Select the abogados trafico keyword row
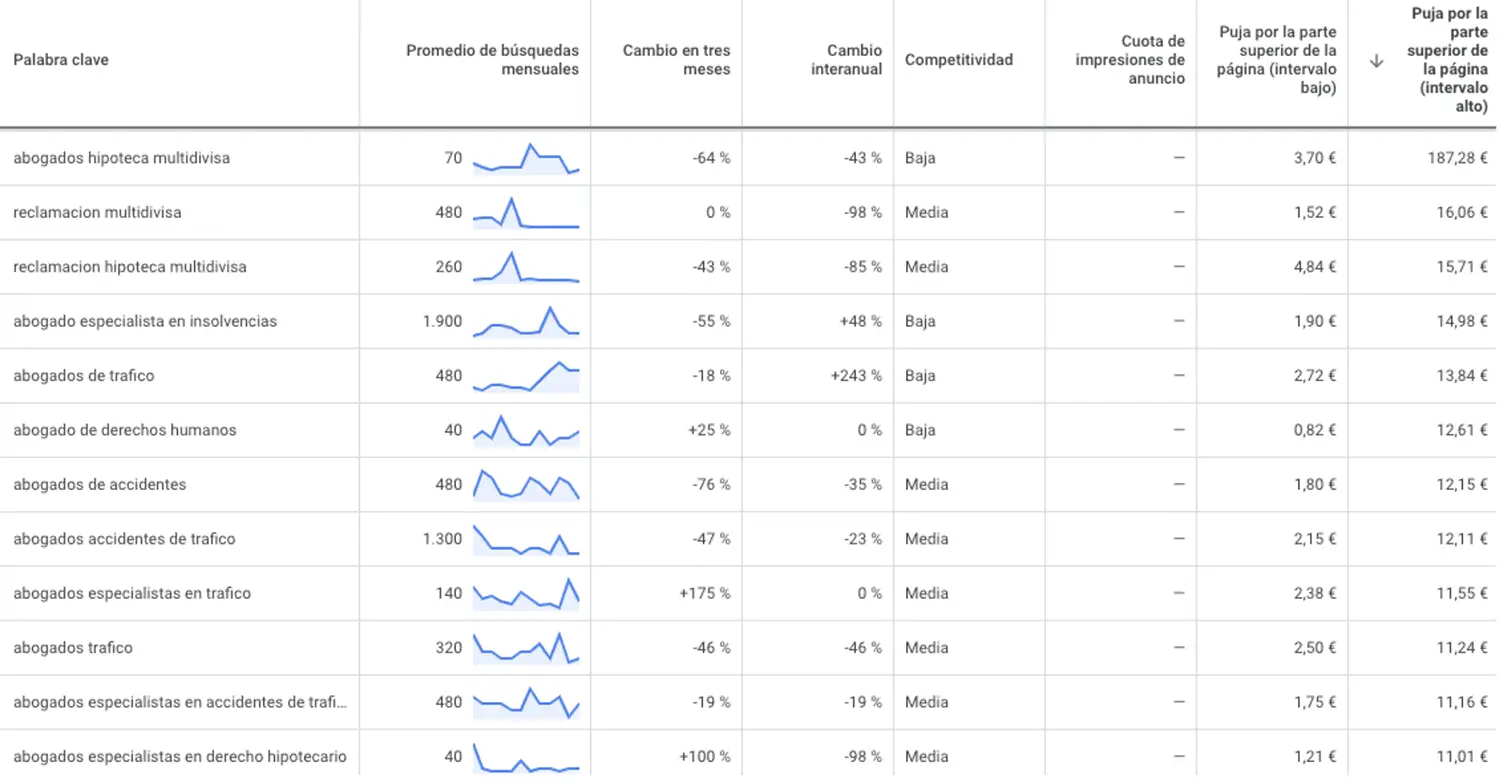 click(x=750, y=648)
